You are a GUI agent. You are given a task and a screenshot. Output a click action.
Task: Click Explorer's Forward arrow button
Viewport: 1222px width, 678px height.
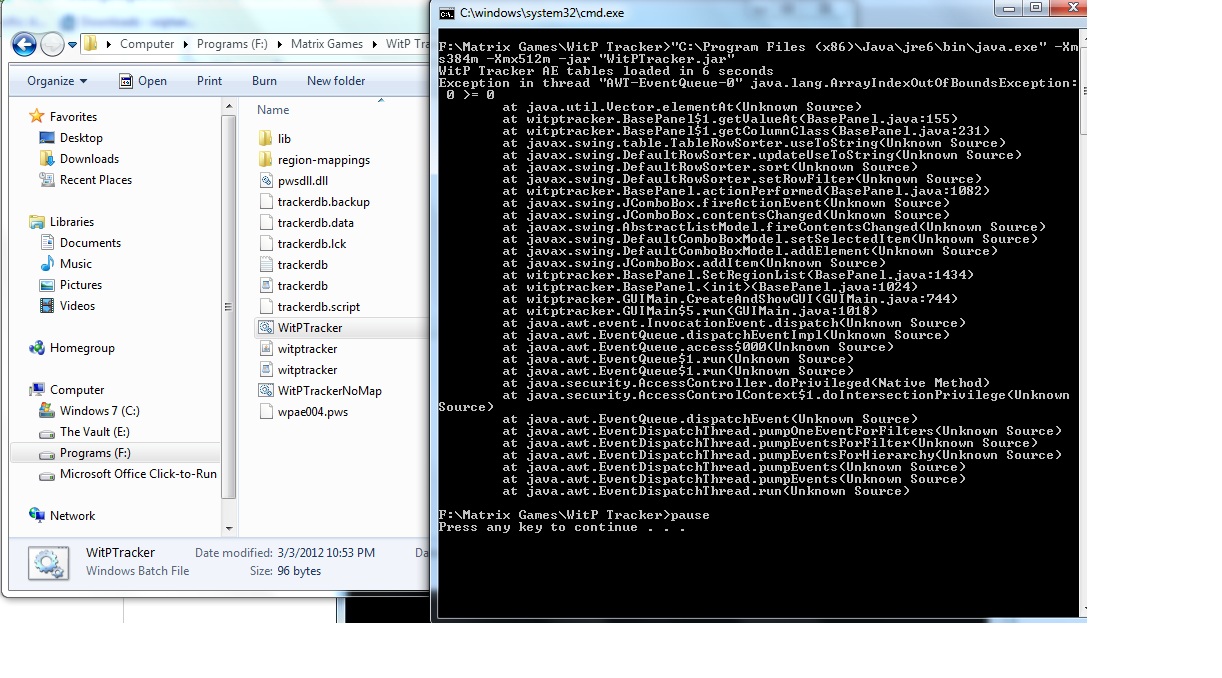(52, 44)
